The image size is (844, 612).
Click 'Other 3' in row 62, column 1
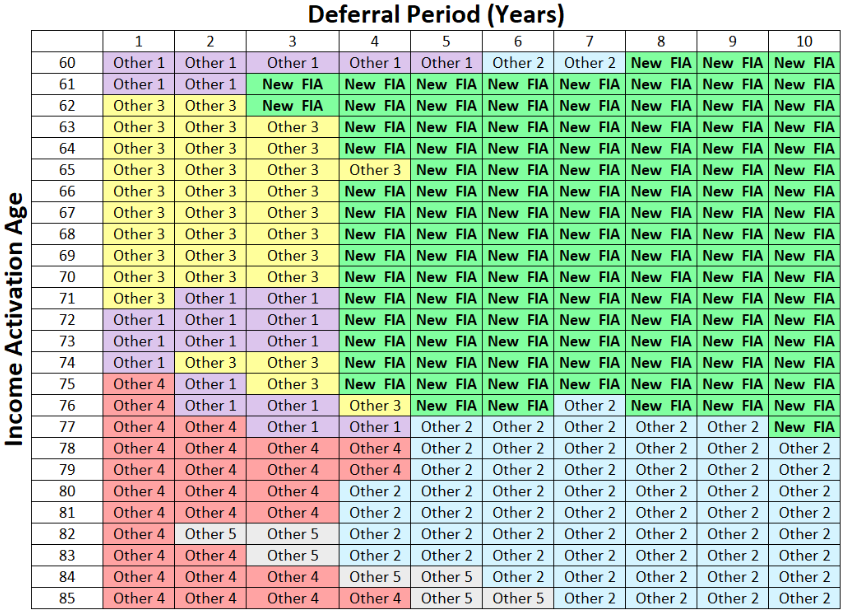(x=139, y=106)
